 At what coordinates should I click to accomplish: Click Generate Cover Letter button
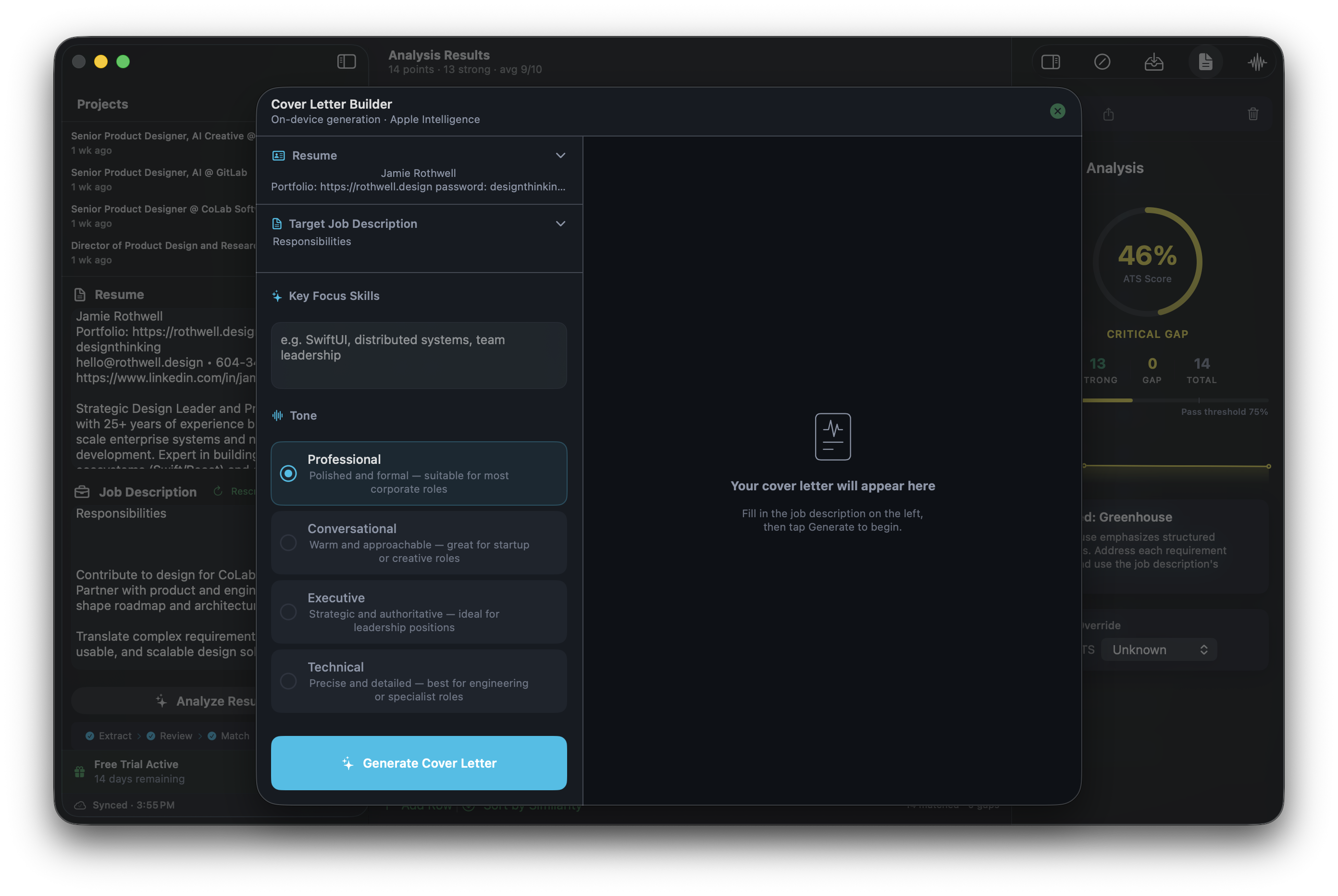pyautogui.click(x=419, y=763)
